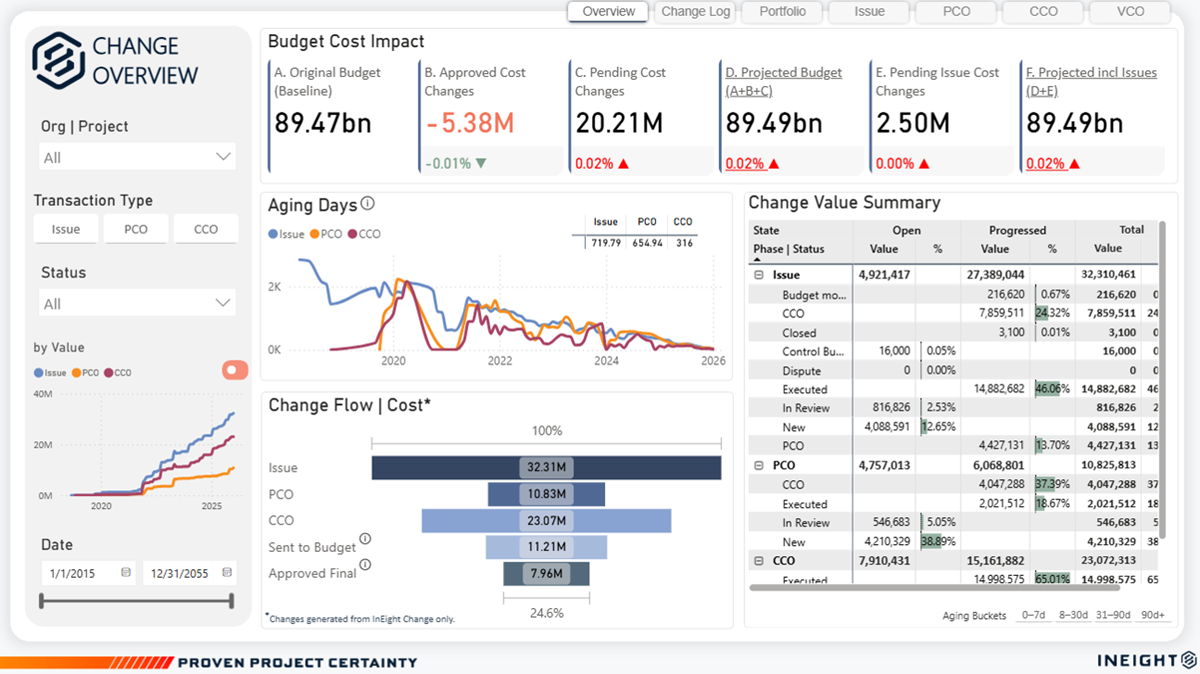Click the D. Projected Budget (A+B+C) link
1200x674 pixels.
(784, 82)
